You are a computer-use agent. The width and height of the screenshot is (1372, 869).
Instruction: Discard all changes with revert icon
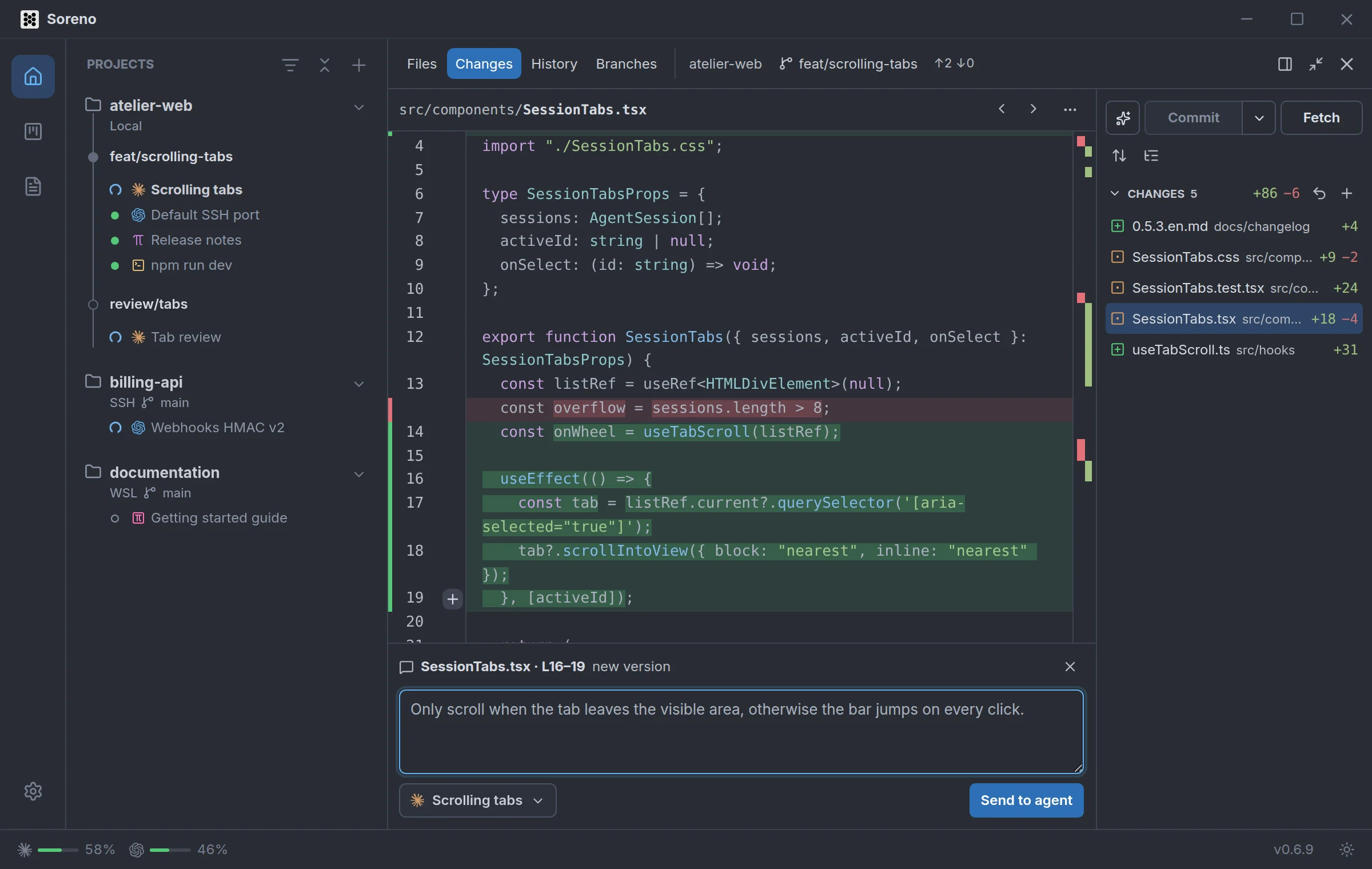(1319, 193)
